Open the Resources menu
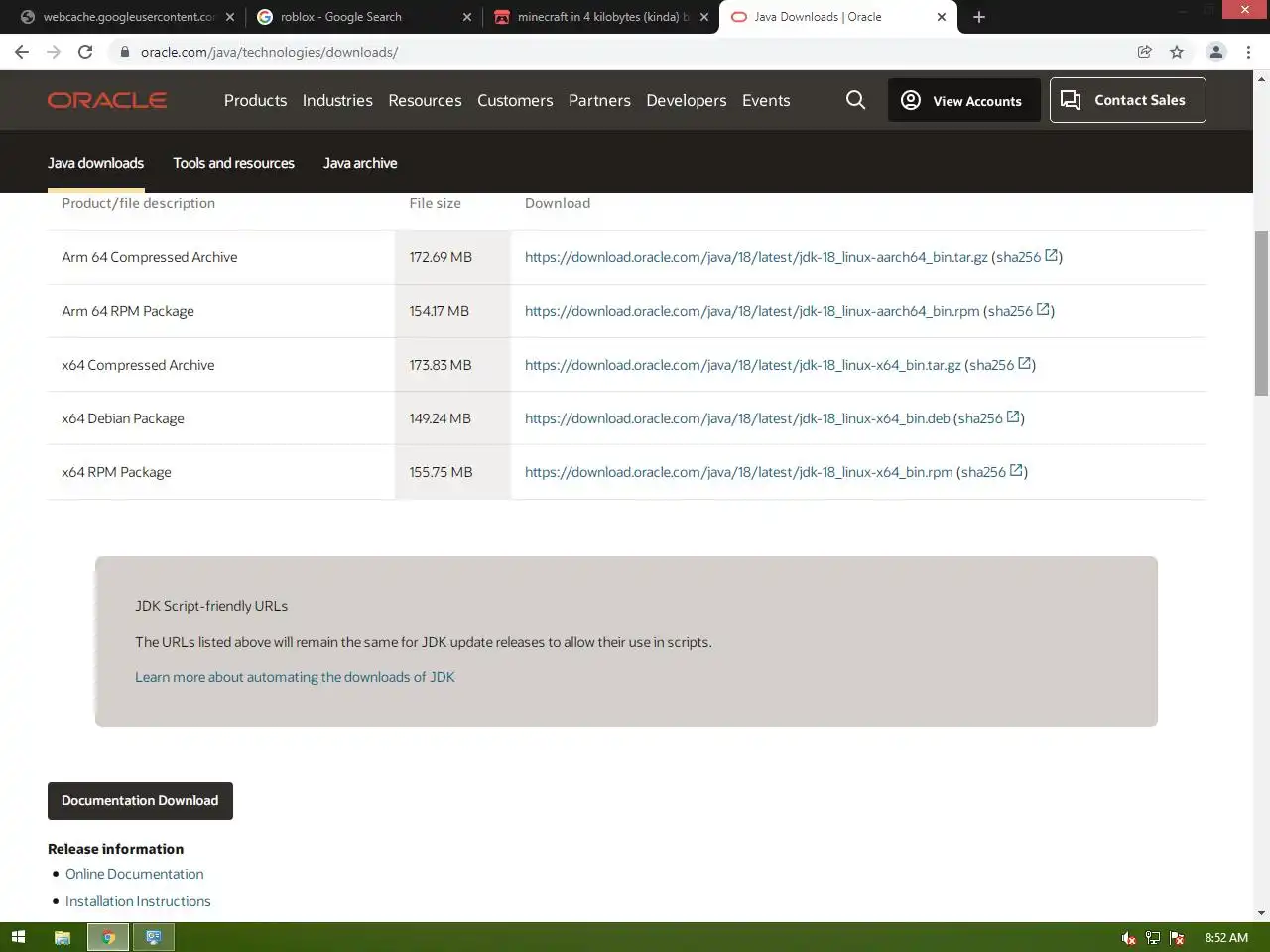 click(425, 100)
